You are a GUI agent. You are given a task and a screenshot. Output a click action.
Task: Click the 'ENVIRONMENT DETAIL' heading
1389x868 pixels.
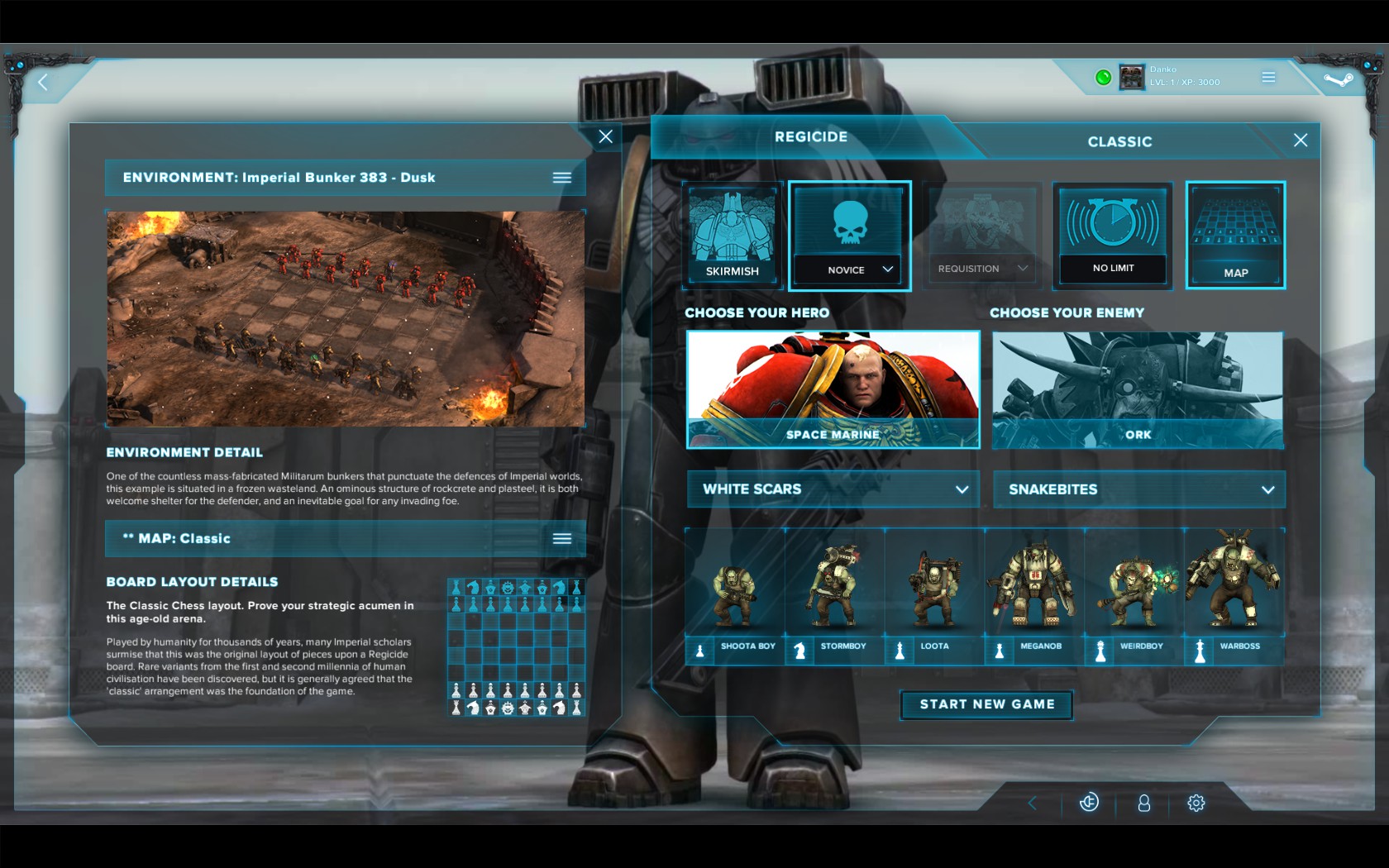tap(184, 453)
